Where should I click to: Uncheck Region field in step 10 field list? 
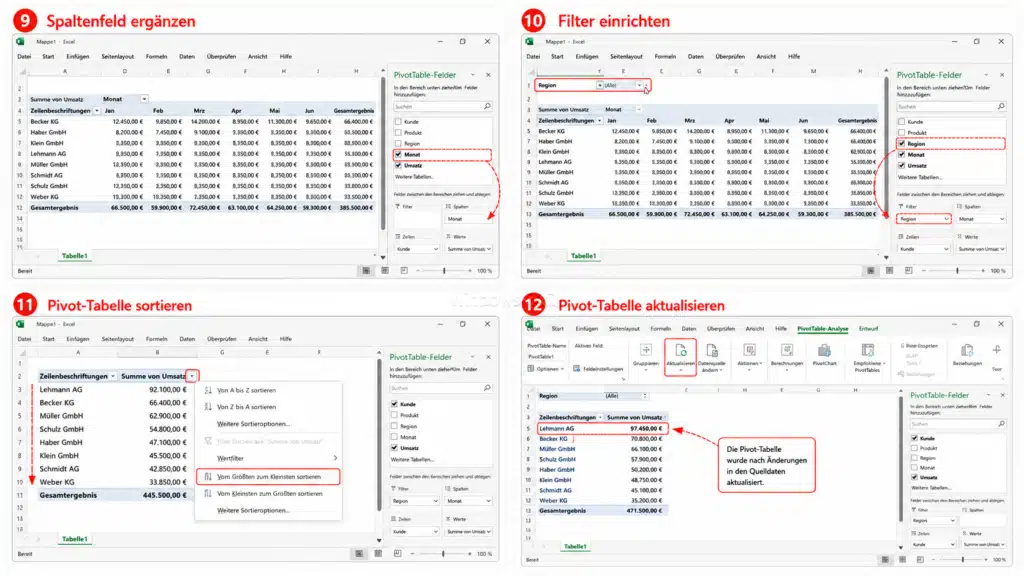coord(901,144)
